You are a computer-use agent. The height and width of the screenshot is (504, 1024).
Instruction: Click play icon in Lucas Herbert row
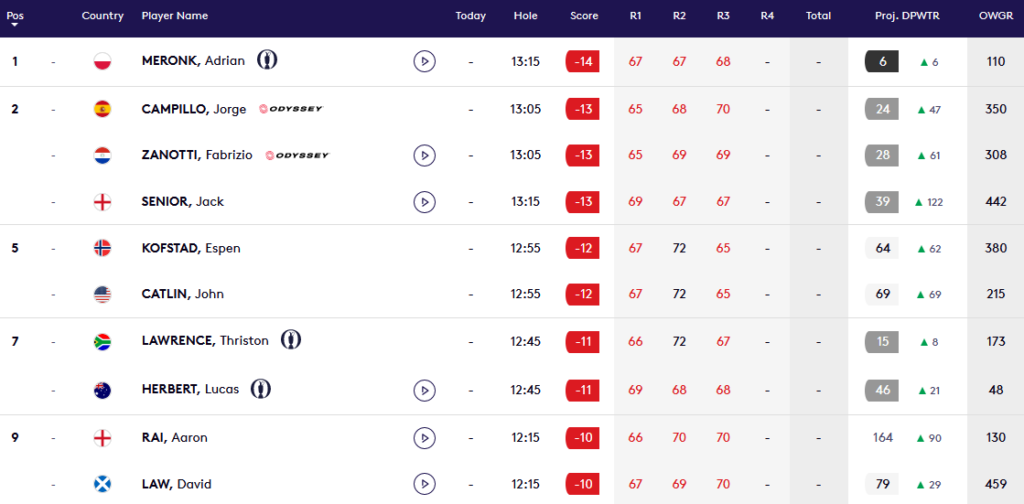[x=424, y=390]
